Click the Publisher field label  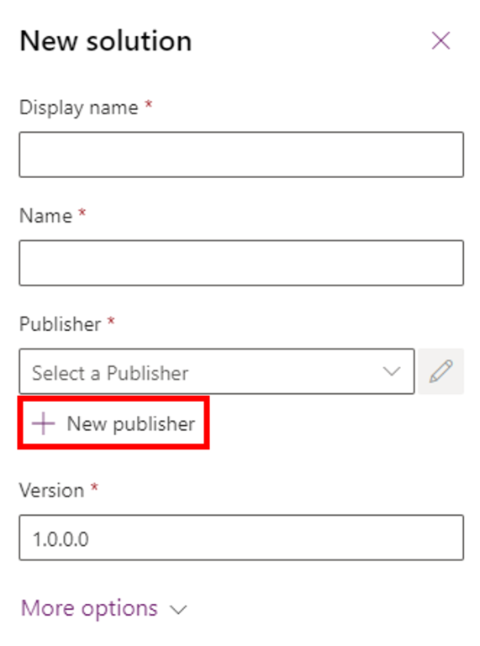coord(60,324)
